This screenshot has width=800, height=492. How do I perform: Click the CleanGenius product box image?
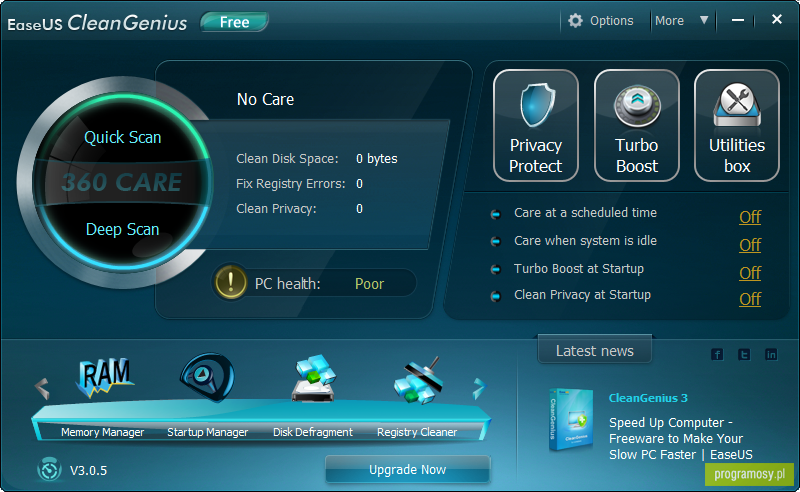click(x=571, y=420)
